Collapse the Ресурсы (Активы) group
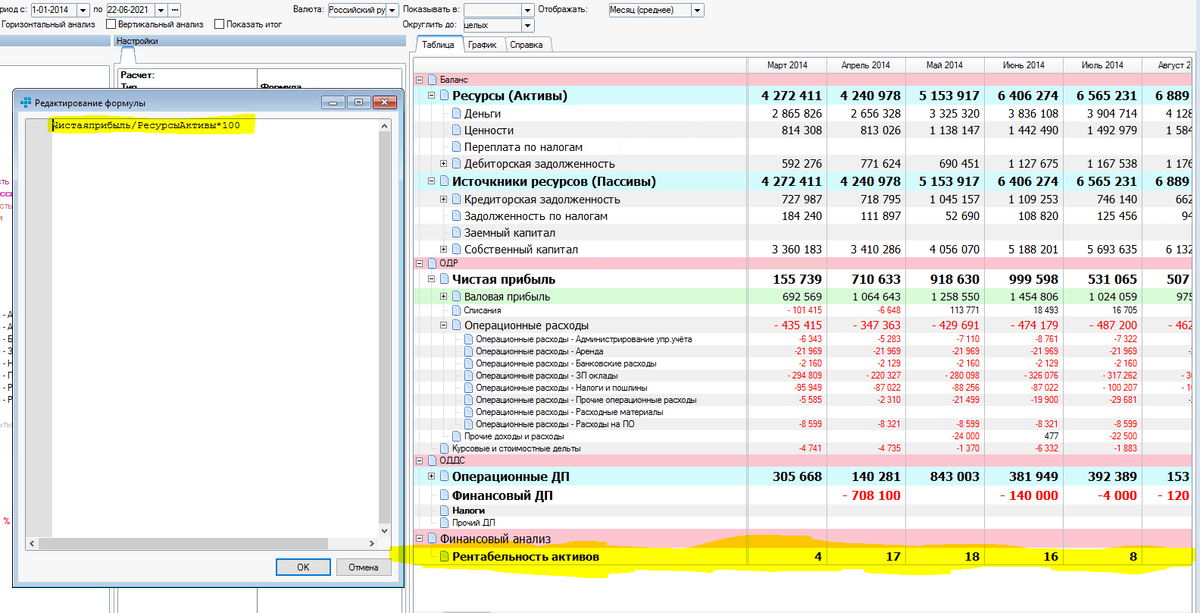The height and width of the screenshot is (613, 1200). (x=431, y=96)
